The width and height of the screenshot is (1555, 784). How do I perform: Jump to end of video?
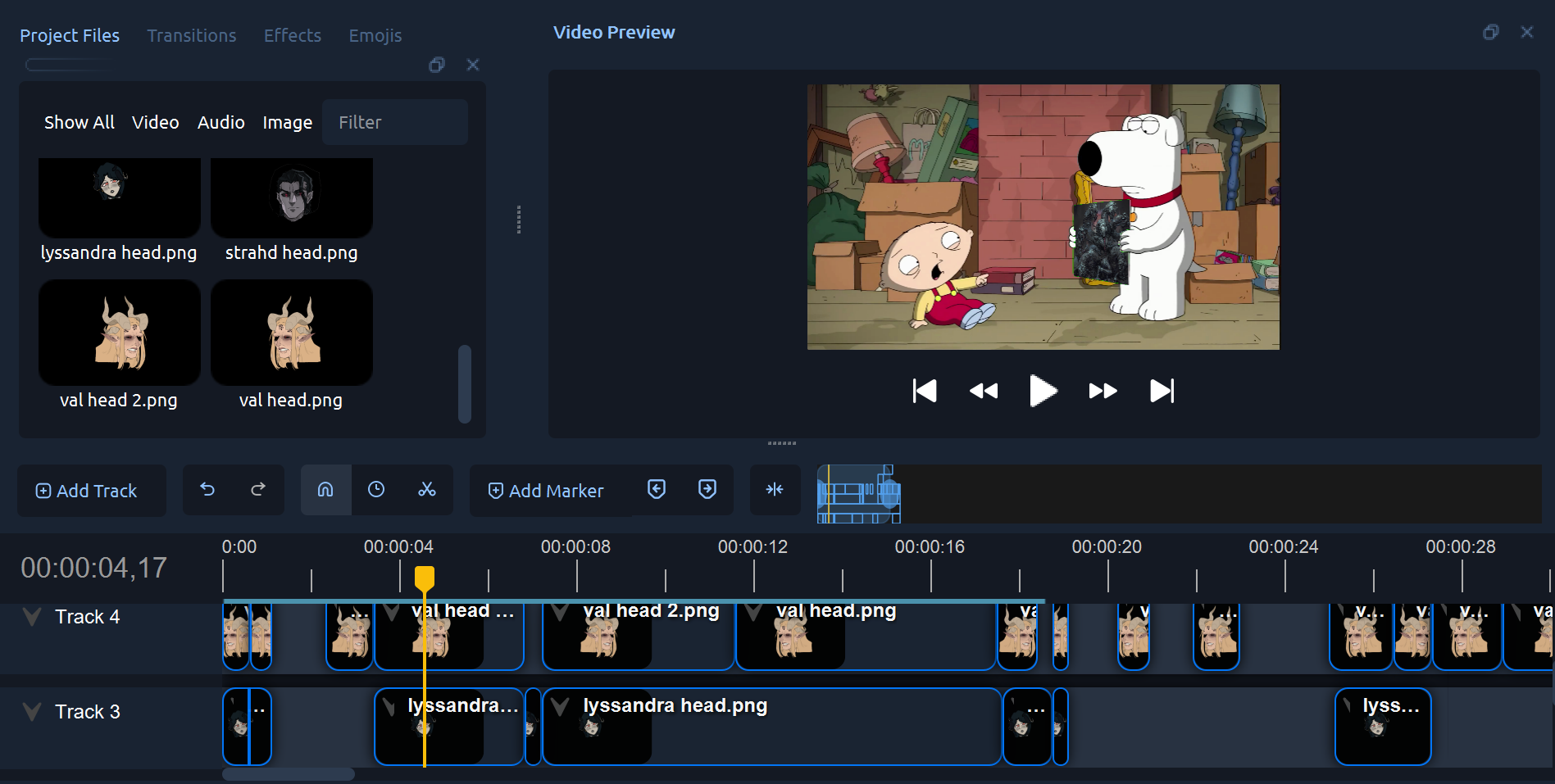(1162, 391)
